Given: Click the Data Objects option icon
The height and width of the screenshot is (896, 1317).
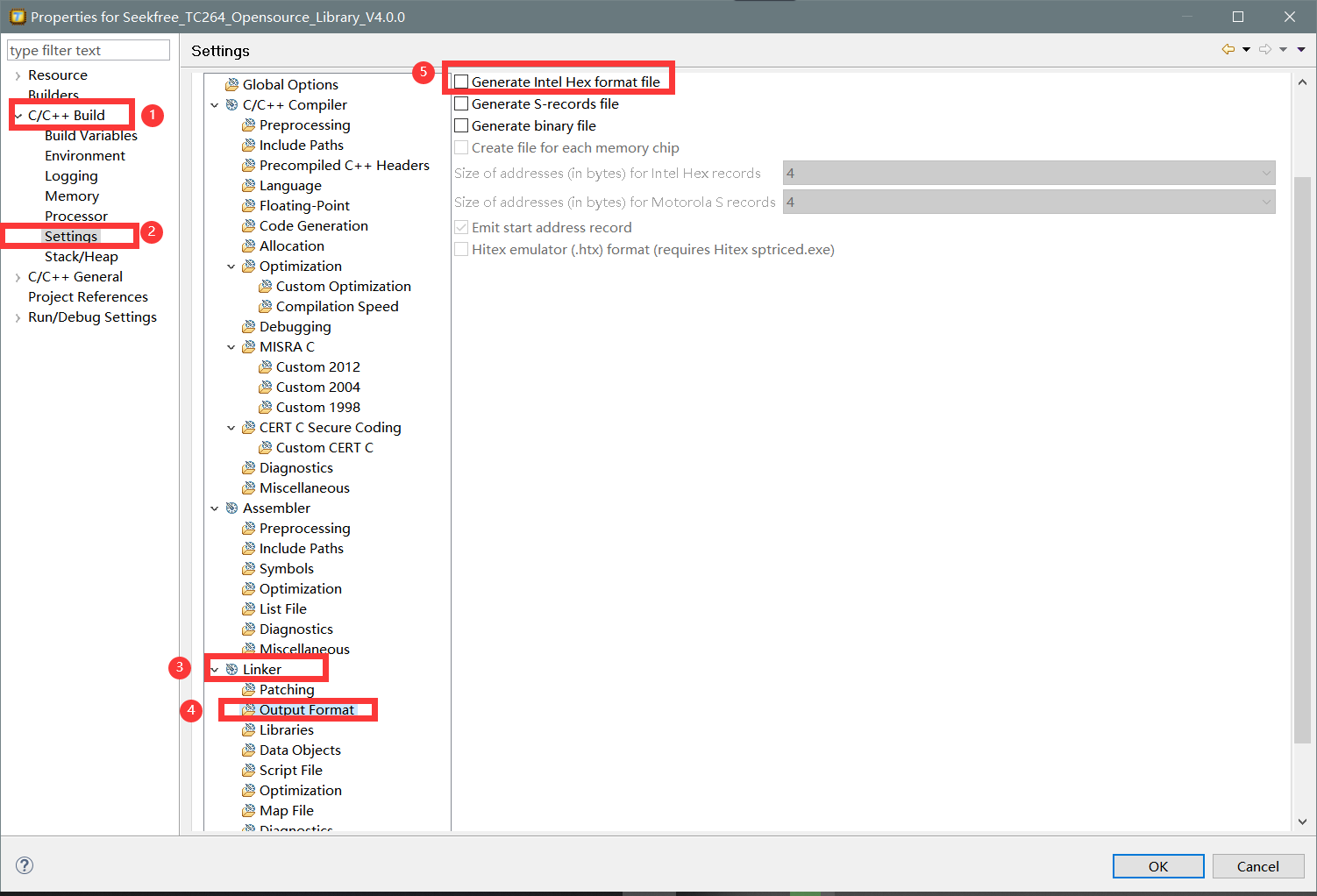Looking at the screenshot, I should click(x=248, y=750).
